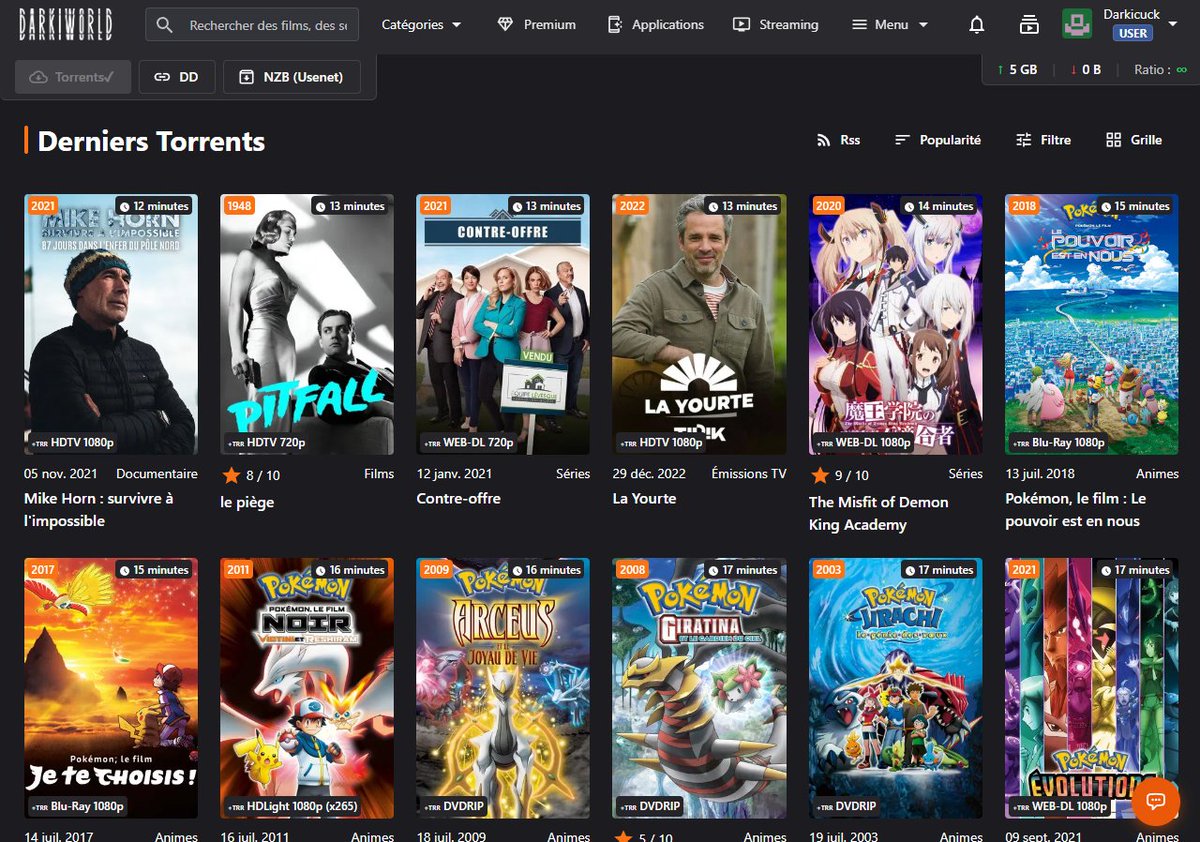Open the Contre-offre poster
This screenshot has height=842, width=1200.
point(503,325)
